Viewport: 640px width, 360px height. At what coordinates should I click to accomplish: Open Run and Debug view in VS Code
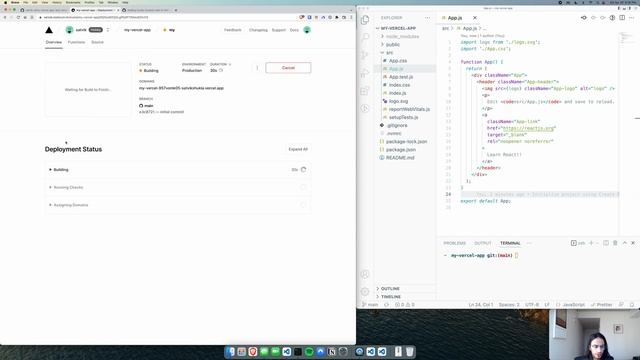[365, 73]
